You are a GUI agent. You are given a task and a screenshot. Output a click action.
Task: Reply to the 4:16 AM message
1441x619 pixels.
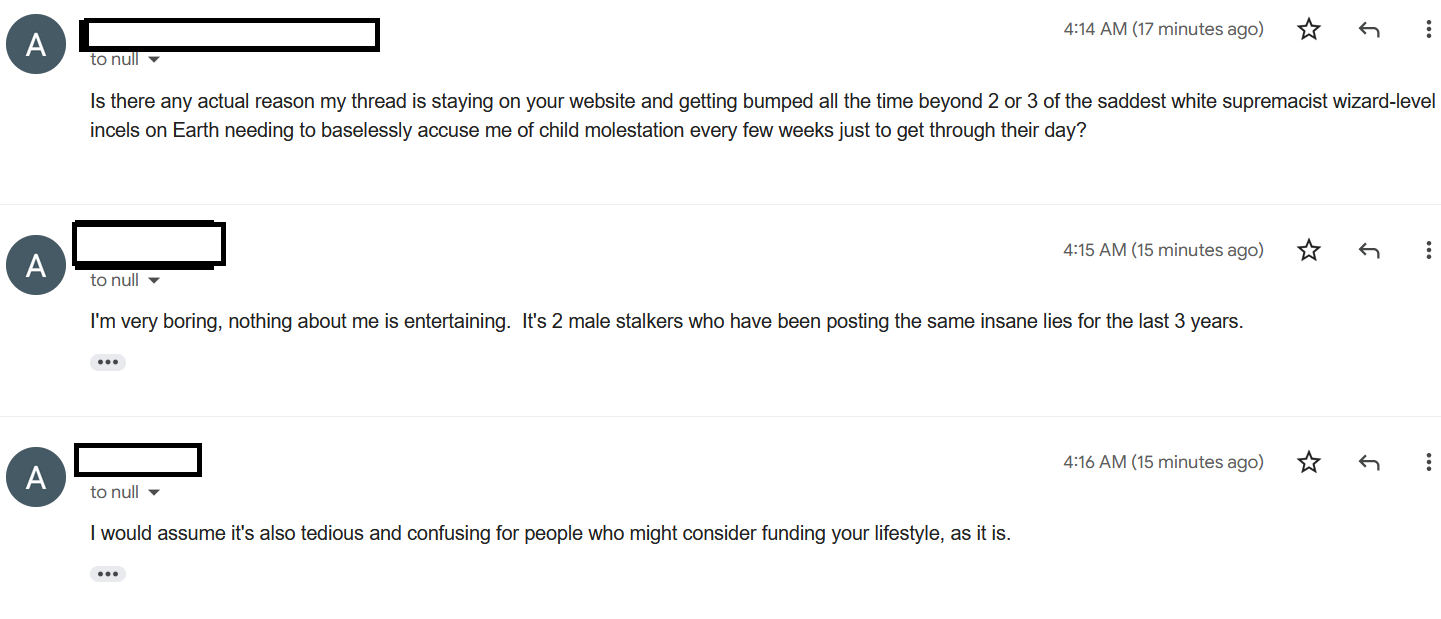coord(1369,462)
